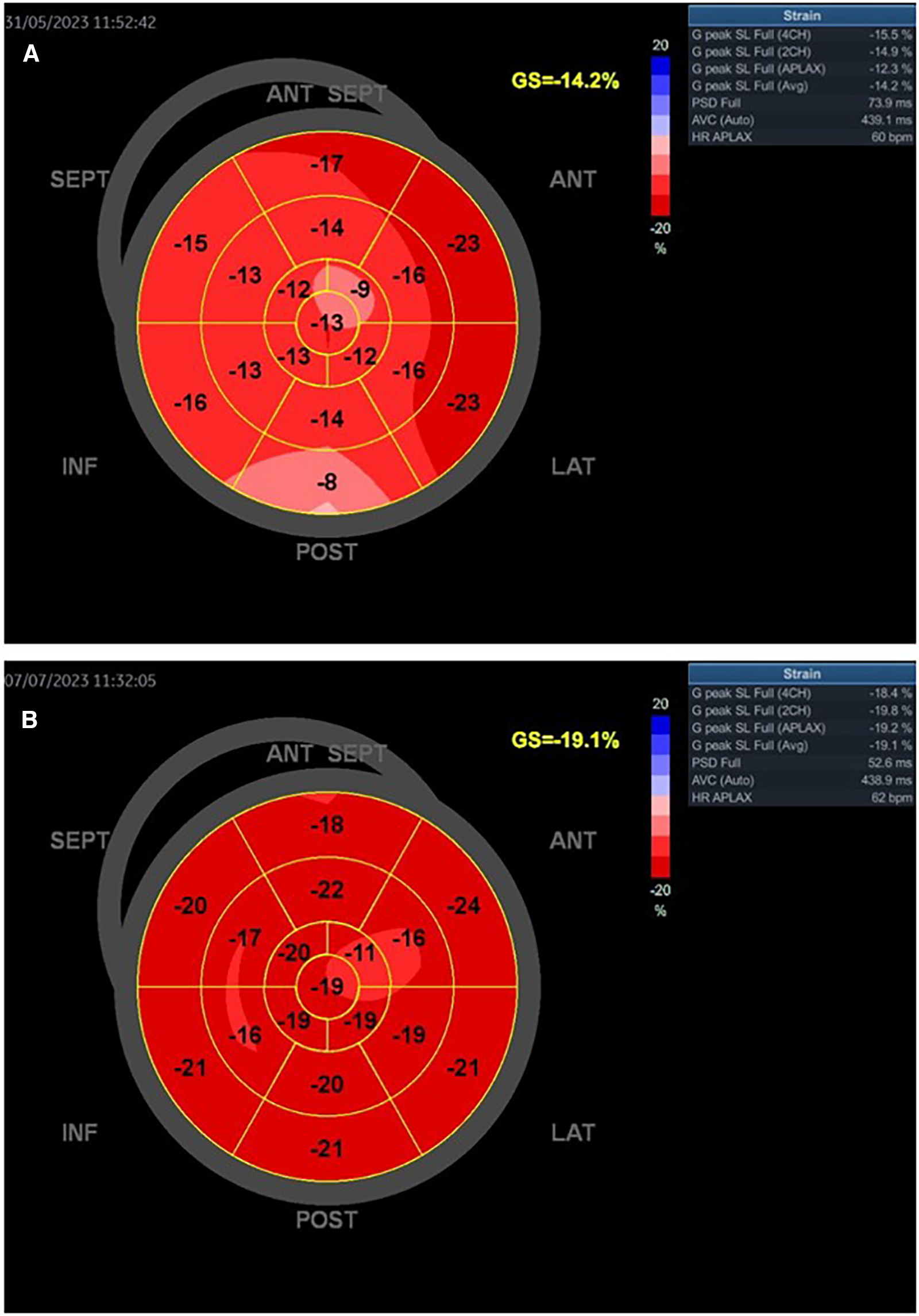The width and height of the screenshot is (919, 1316).
Task: Click the dark blue top of panel A color scale
Action: coord(660,66)
